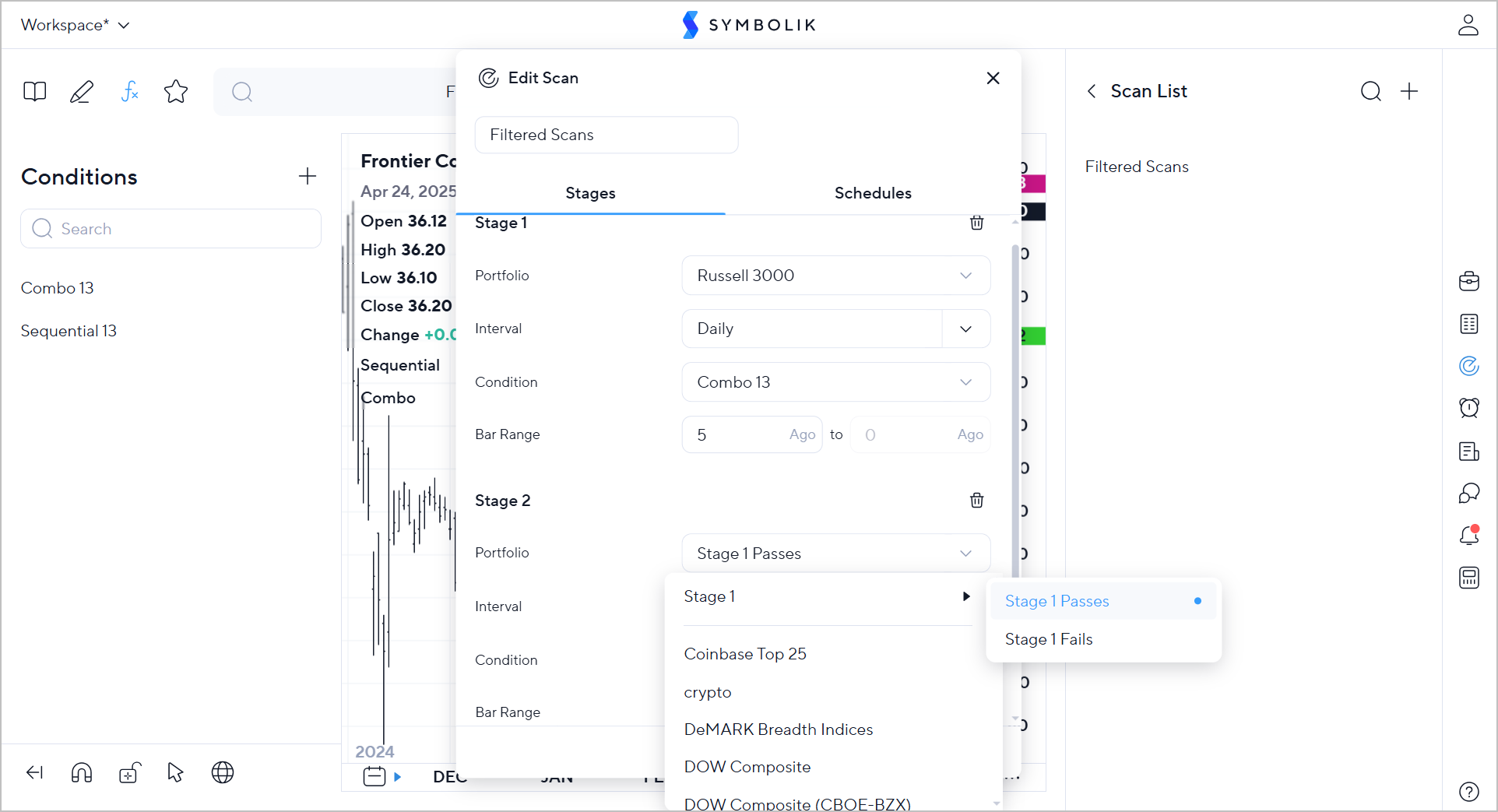This screenshot has width=1498, height=812.
Task: Open the calendar date picker icon
Action: (374, 776)
